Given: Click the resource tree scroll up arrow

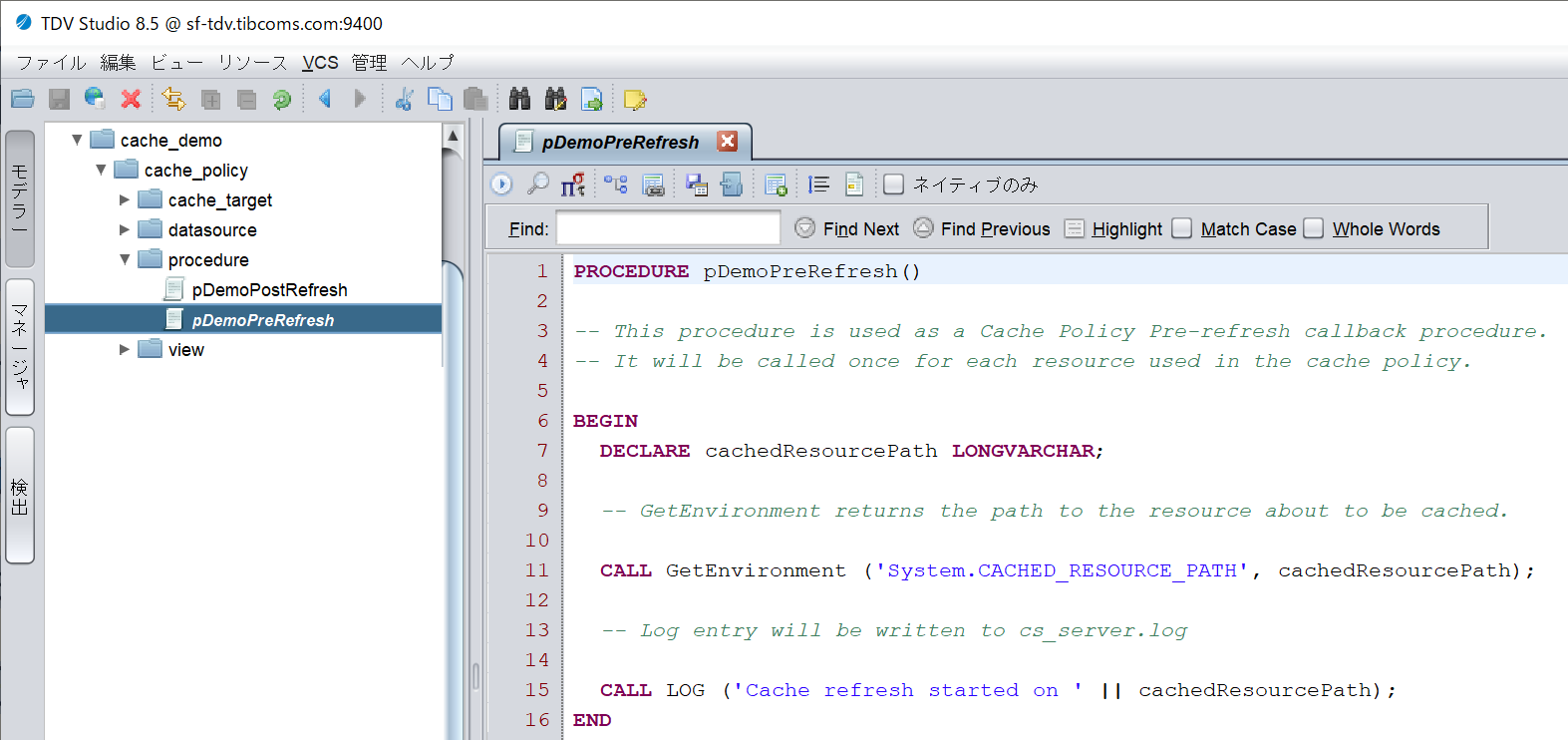Looking at the screenshot, I should 453,136.
